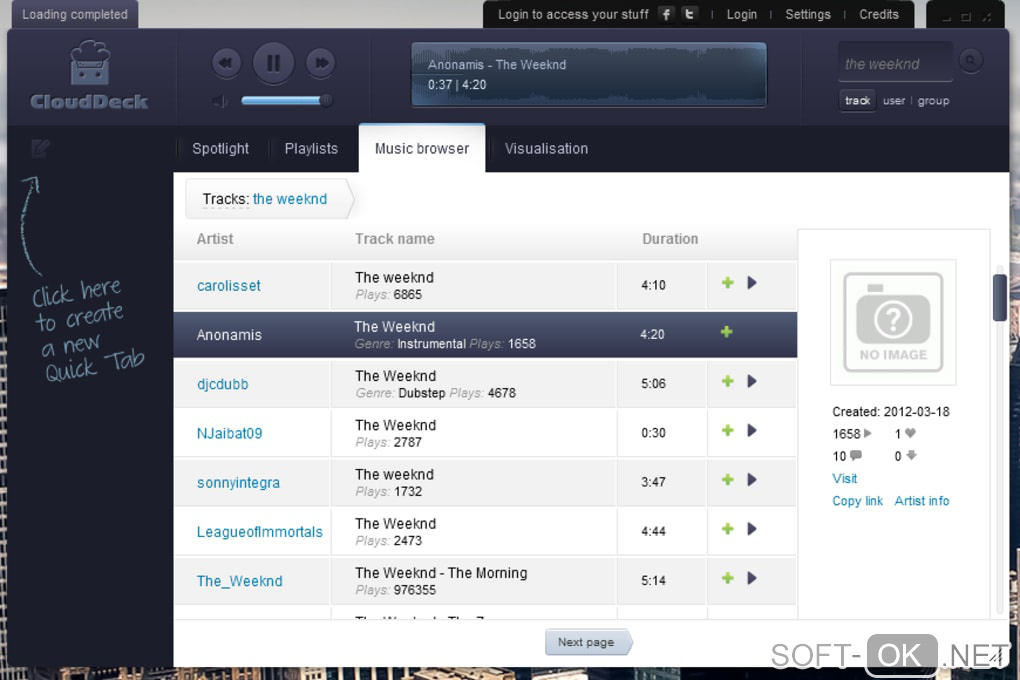Screen dimensions: 1020x680
Task: Open the Login link
Action: 742,14
